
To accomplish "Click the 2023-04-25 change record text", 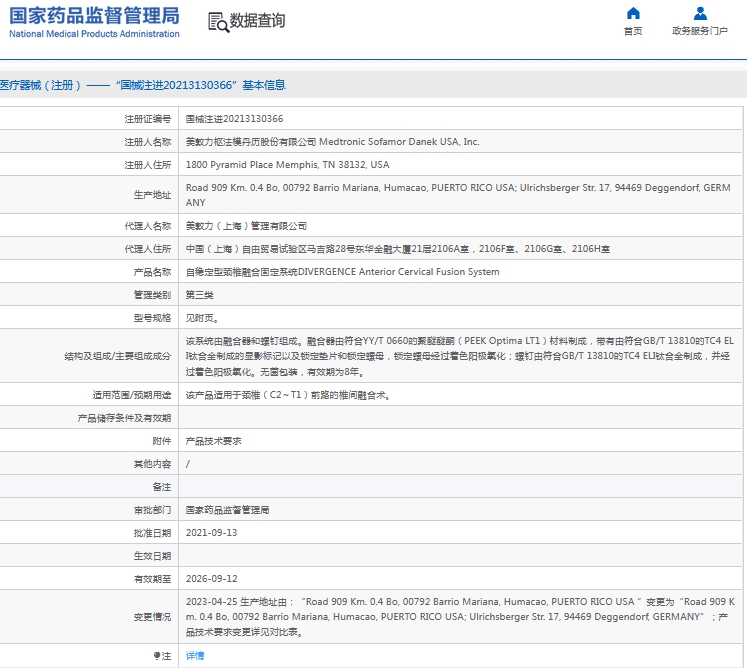I will point(460,617).
